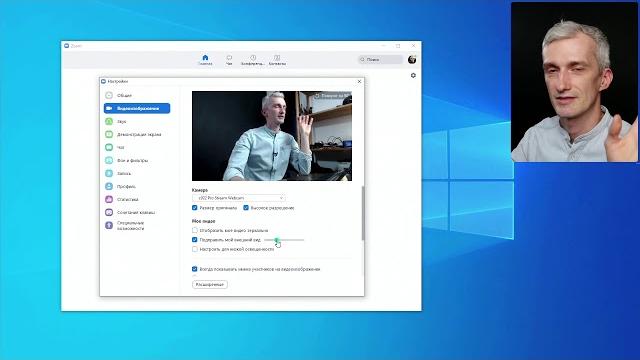Image resolution: width=640 pixels, height=360 pixels.
Task: Click the profile avatar in Zoom main window
Action: (x=412, y=60)
